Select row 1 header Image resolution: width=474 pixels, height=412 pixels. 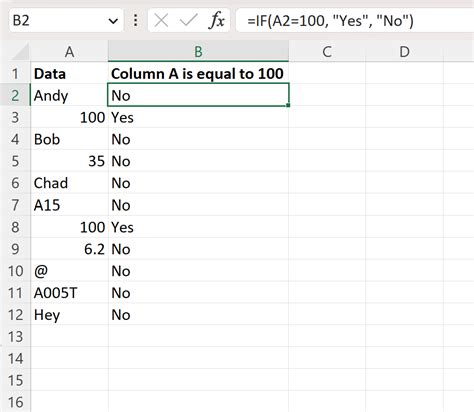pos(15,73)
